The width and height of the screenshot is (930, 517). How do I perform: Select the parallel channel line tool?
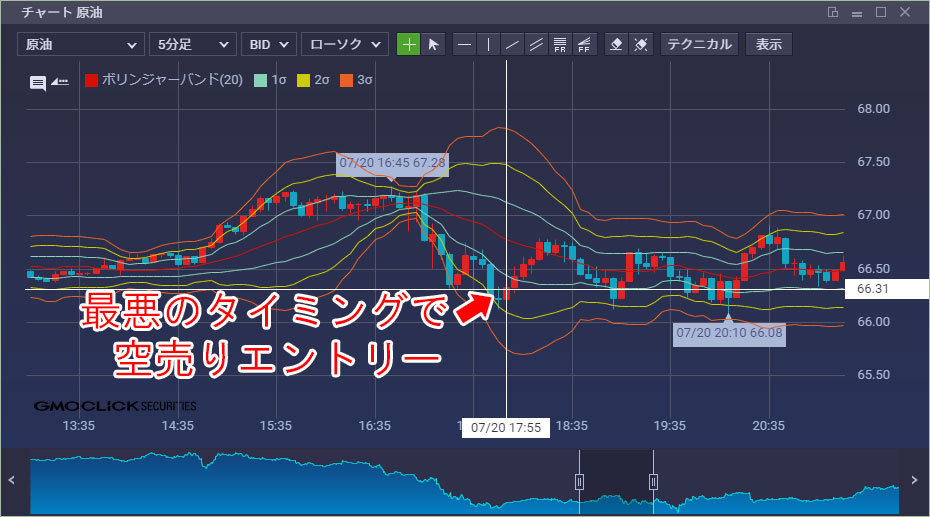click(x=536, y=44)
